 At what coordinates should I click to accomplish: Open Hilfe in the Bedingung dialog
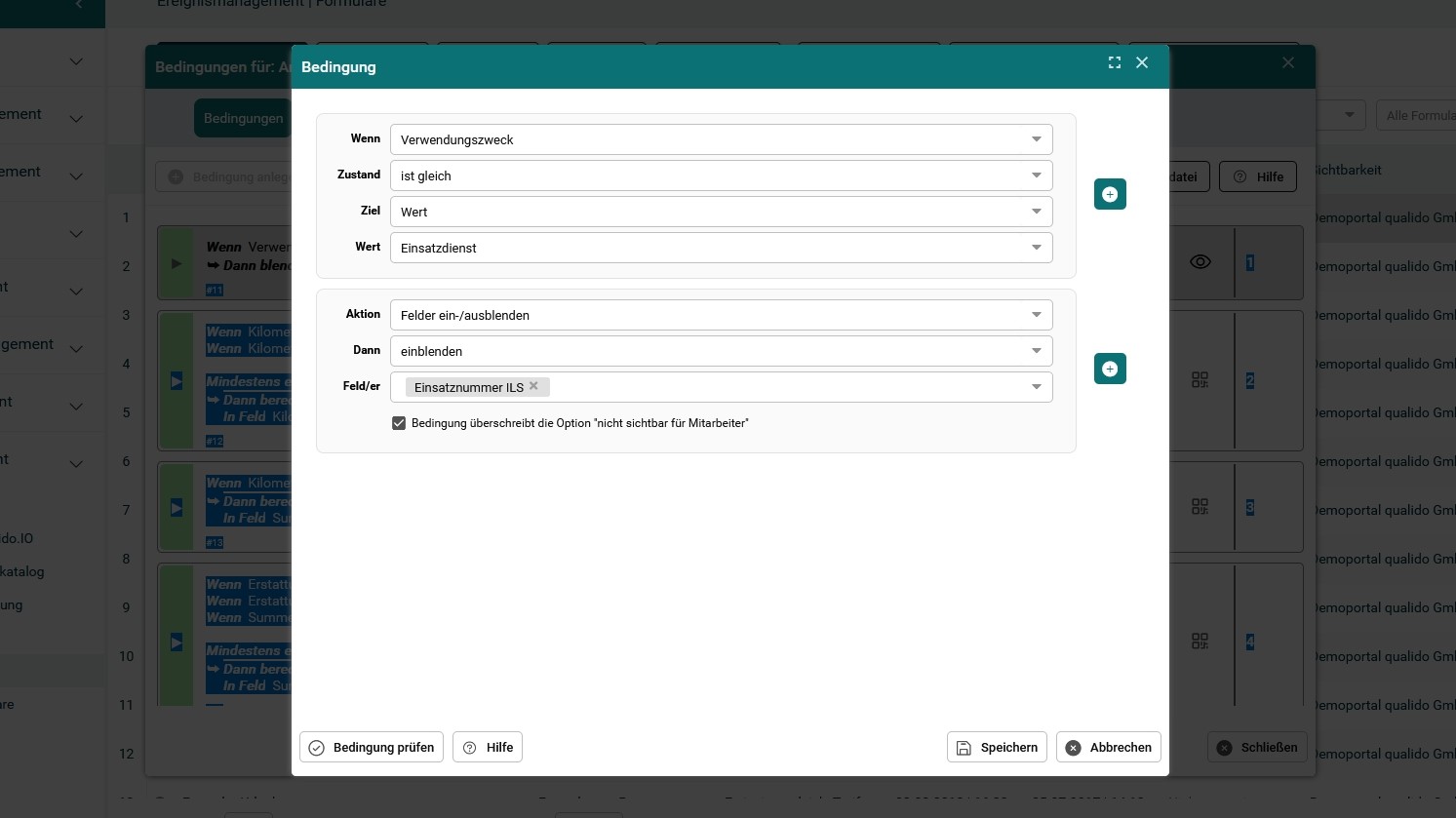[x=488, y=747]
